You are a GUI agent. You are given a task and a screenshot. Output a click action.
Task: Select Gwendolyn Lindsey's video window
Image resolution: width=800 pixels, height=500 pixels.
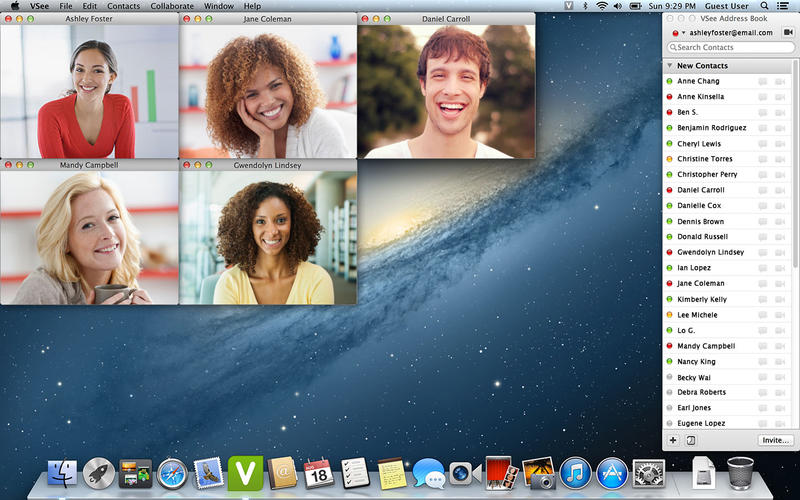[x=268, y=235]
